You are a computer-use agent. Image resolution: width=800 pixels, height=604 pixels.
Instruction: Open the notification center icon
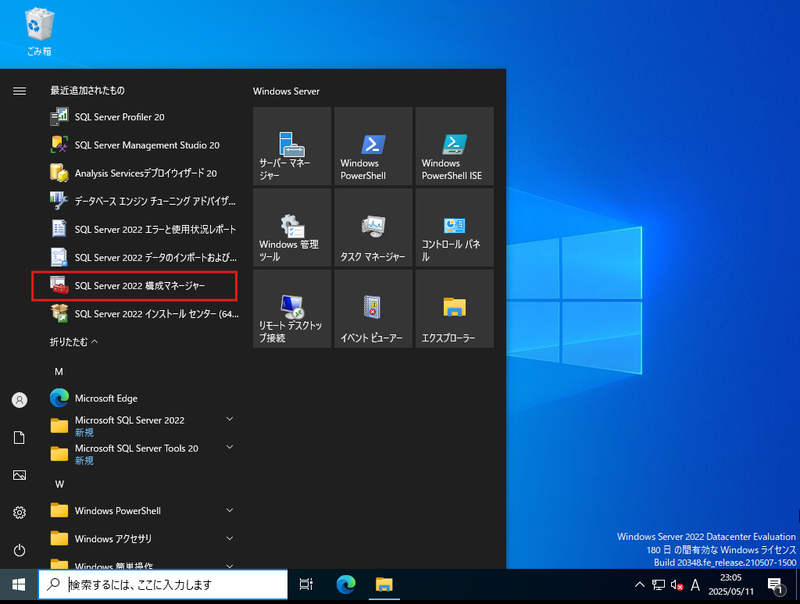(776, 586)
